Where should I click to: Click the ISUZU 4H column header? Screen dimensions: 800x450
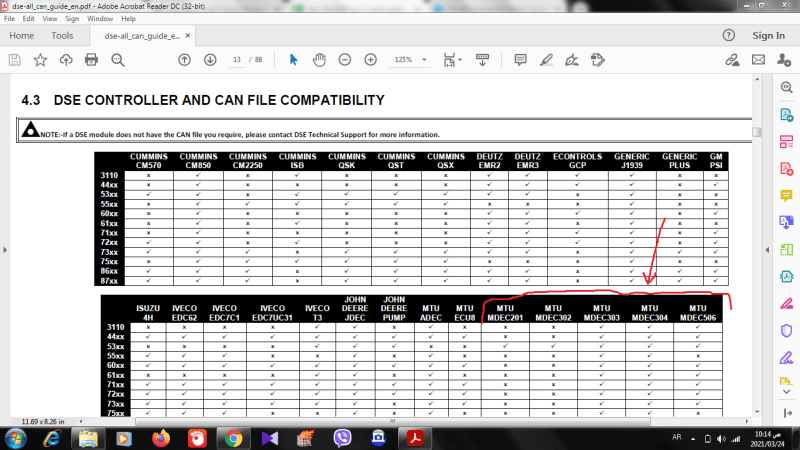[148, 313]
